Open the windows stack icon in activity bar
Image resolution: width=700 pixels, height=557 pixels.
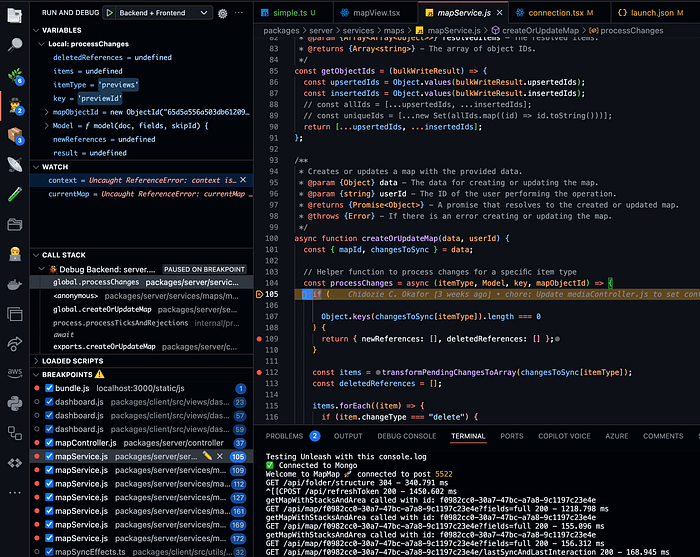click(x=15, y=314)
